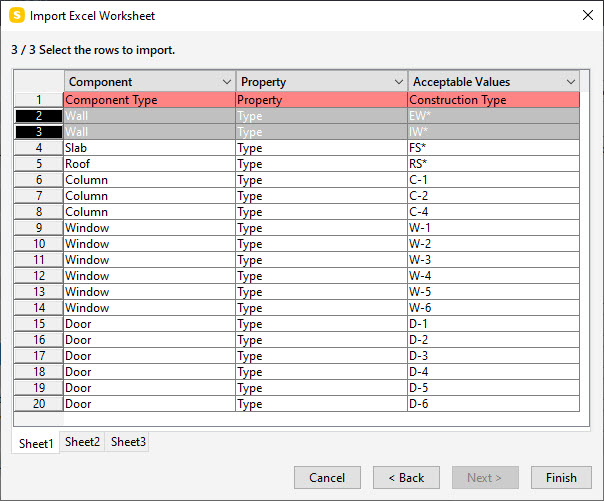Viewport: 604px width, 501px height.
Task: Click the 'W-4' value cell
Action: coord(493,276)
